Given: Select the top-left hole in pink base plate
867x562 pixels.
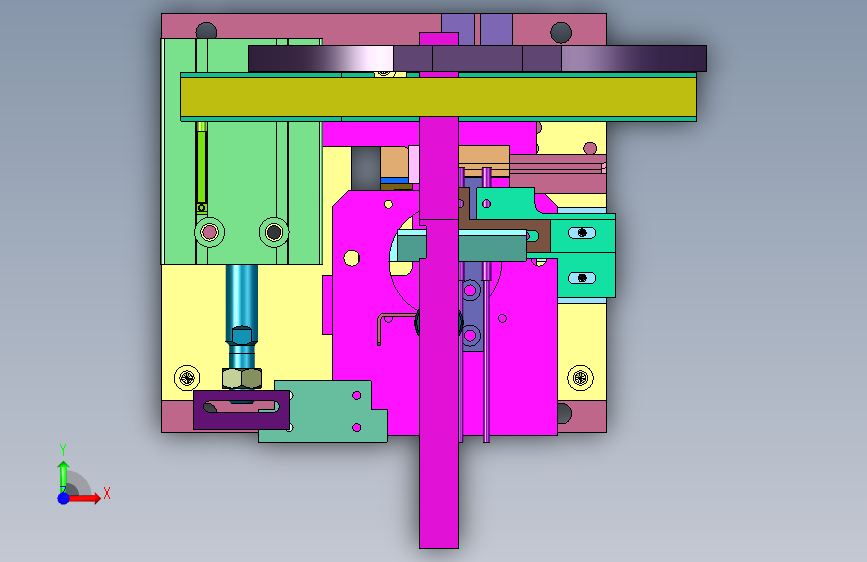Looking at the screenshot, I should (x=206, y=30).
